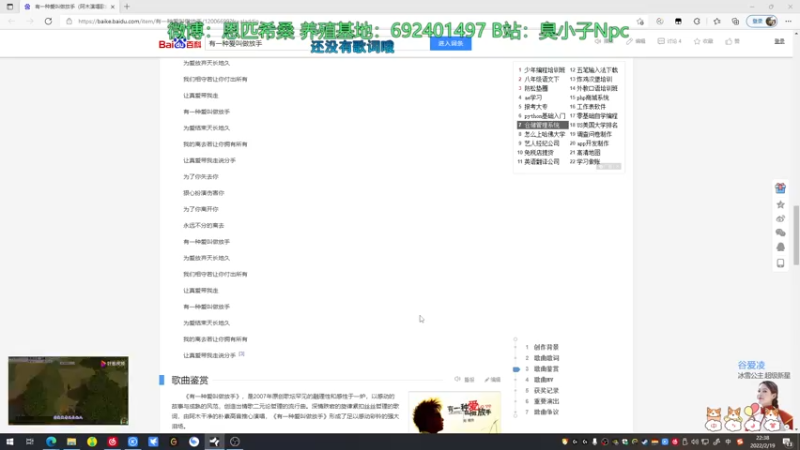Image resolution: width=800 pixels, height=450 pixels.
Task: Click the discussion button in header
Action: coord(669,41)
